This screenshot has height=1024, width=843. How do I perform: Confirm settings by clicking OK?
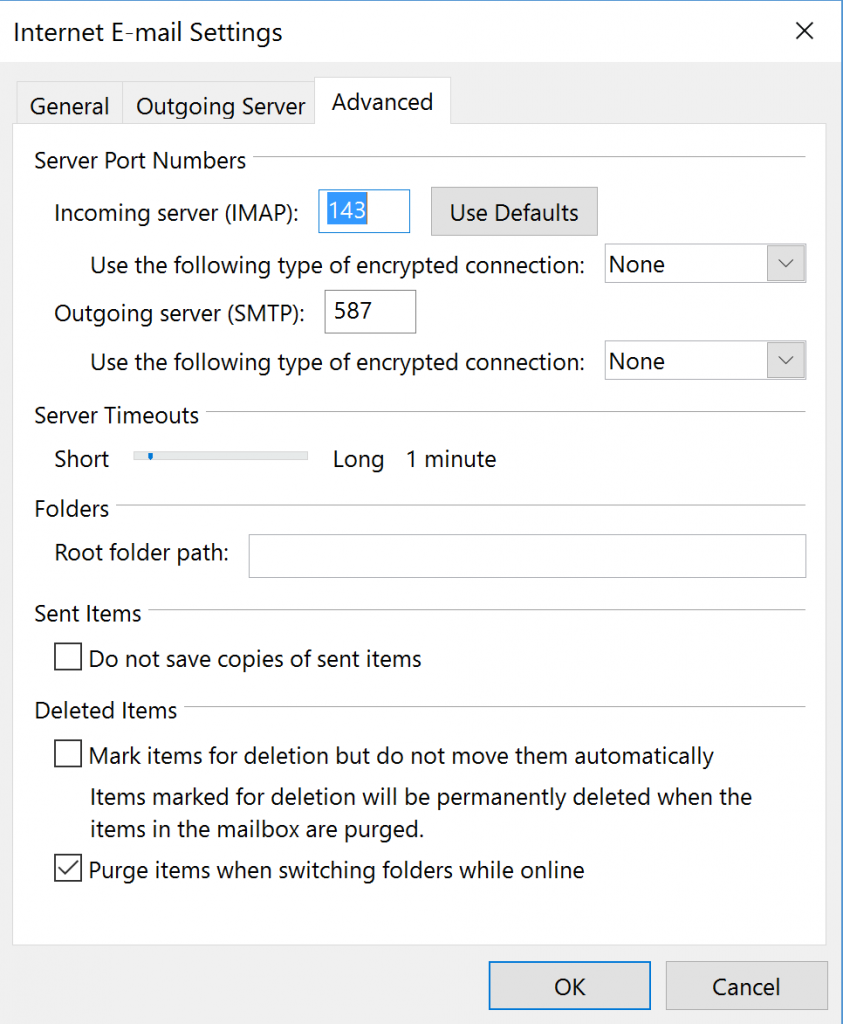(568, 985)
